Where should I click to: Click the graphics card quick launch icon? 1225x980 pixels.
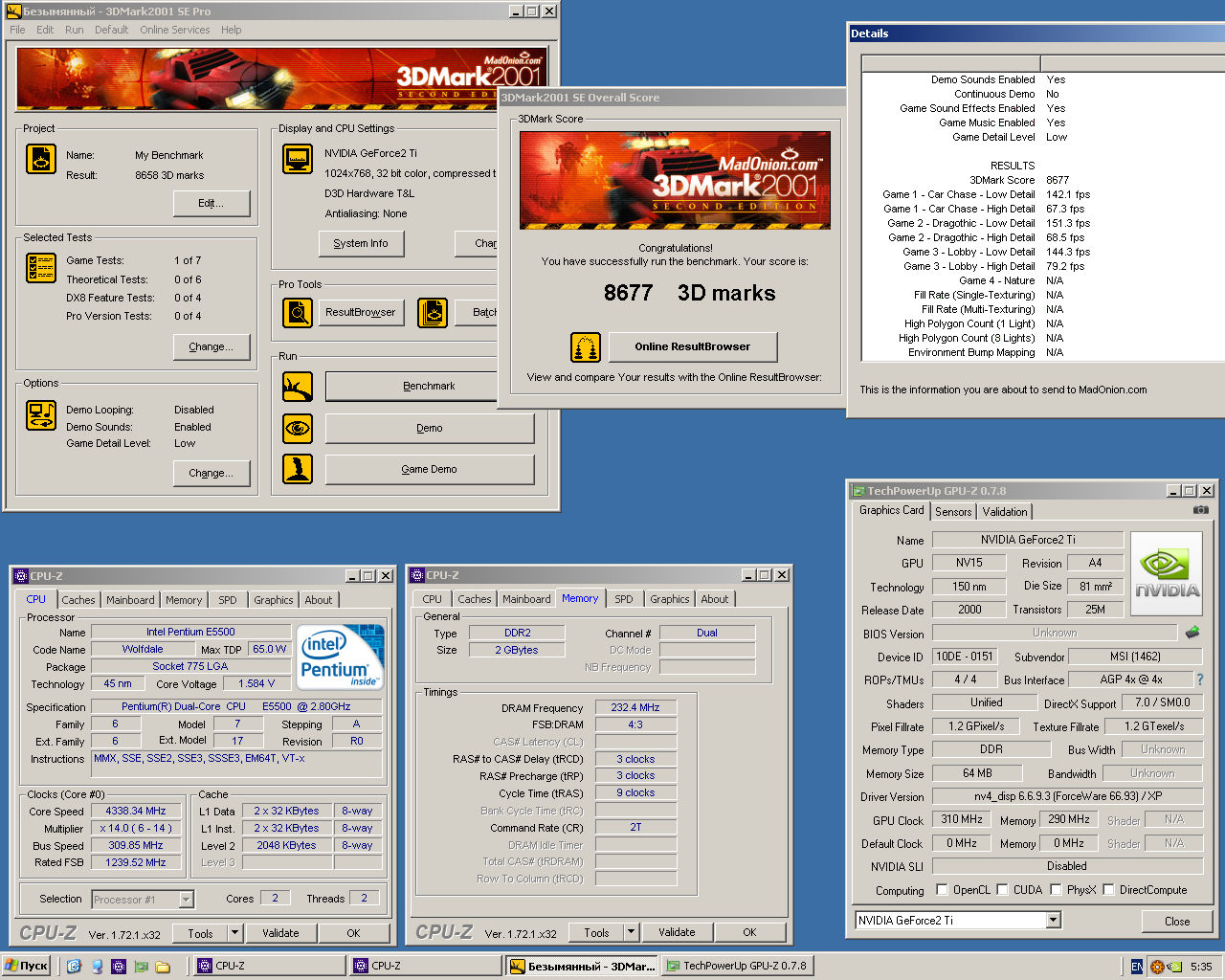pyautogui.click(x=141, y=967)
